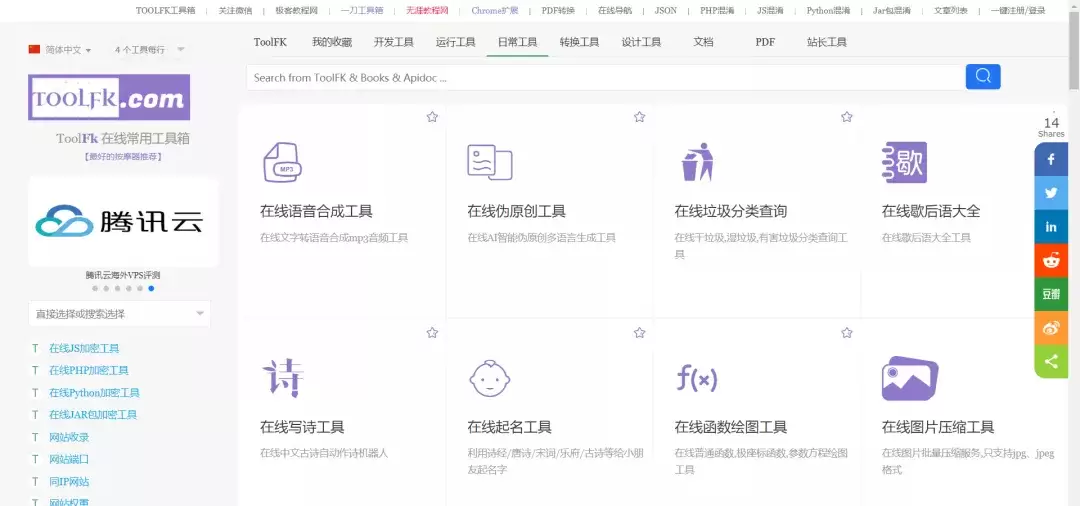Click the China flag language icon
The height and width of the screenshot is (506, 1080).
pyautogui.click(x=34, y=50)
